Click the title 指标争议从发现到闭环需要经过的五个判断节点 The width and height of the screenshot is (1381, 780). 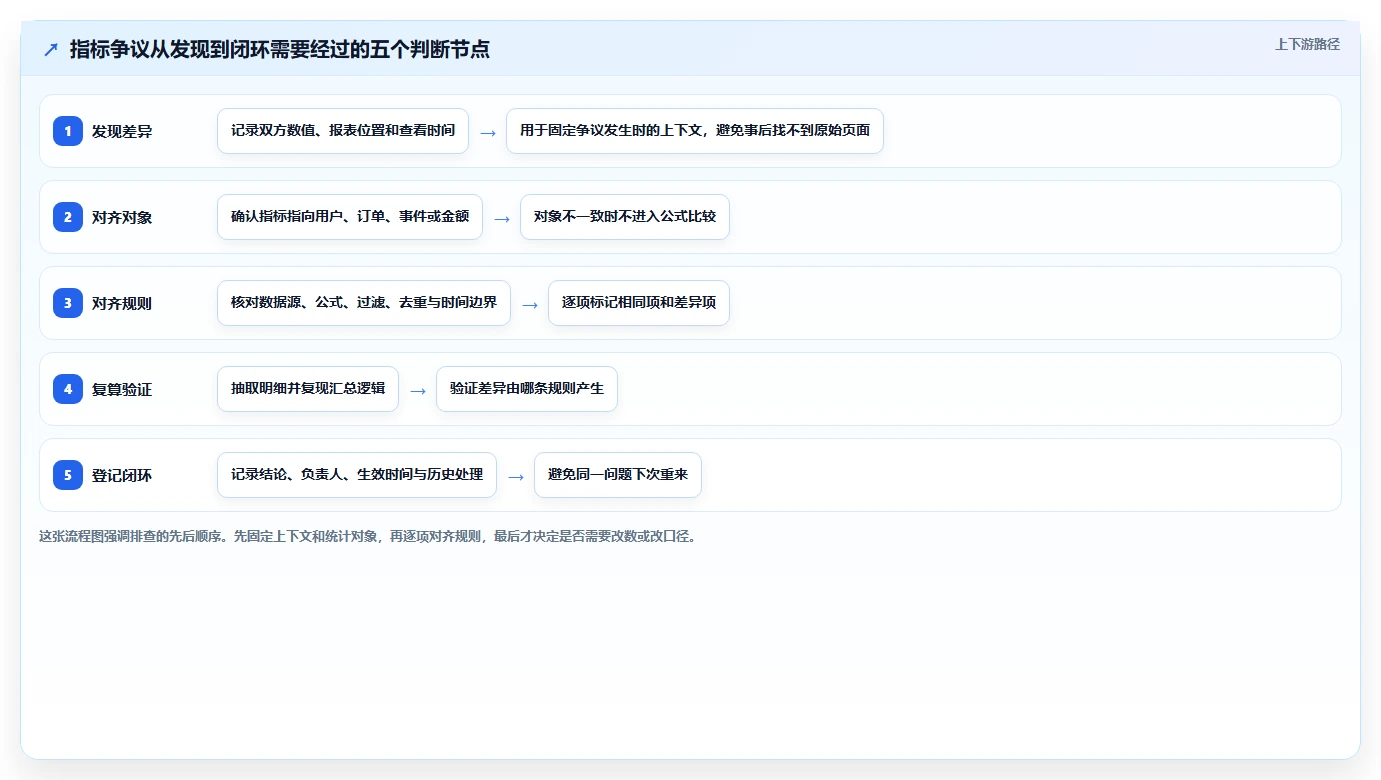coord(280,49)
